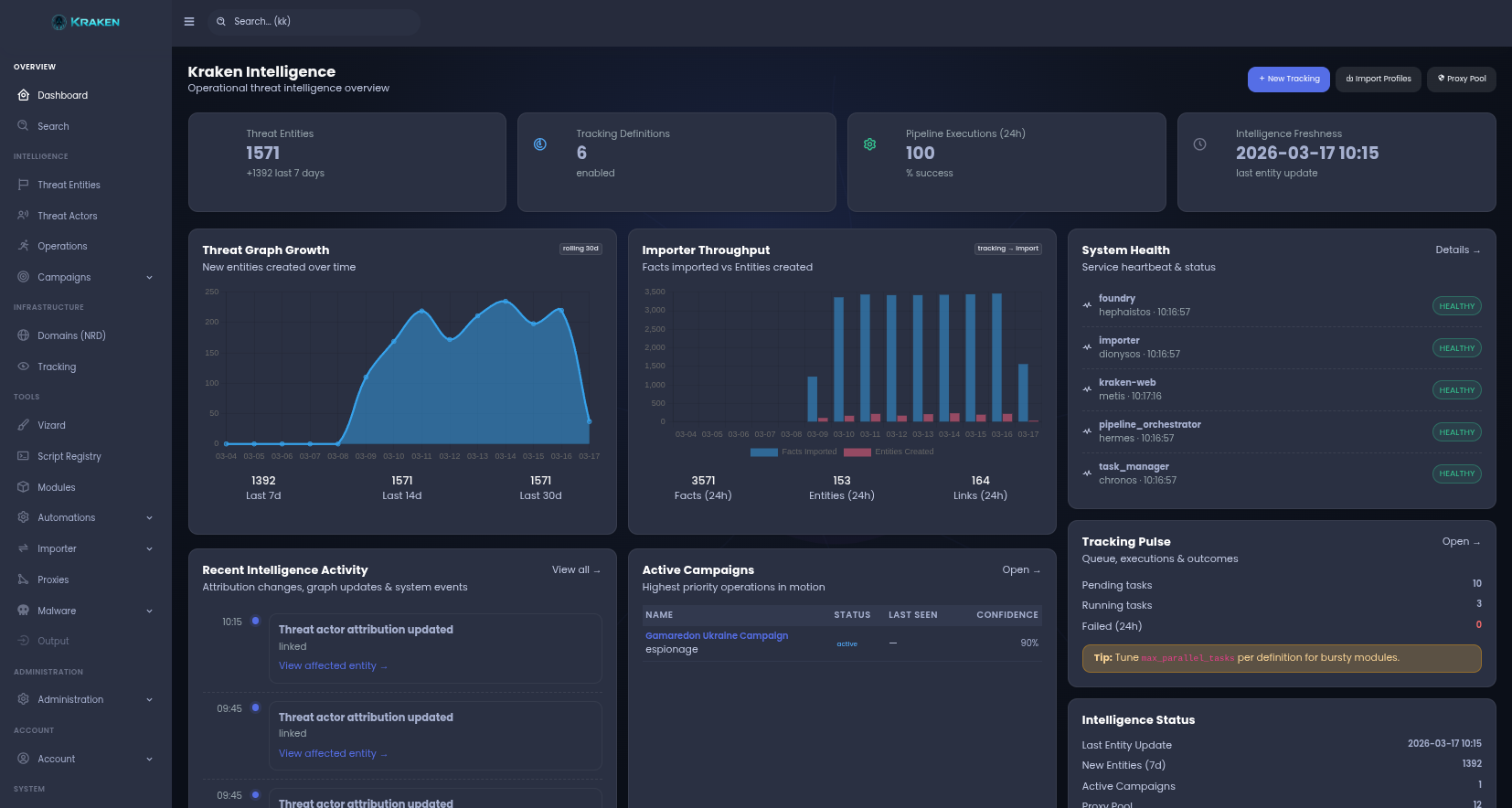The height and width of the screenshot is (808, 1512).
Task: Click the Import Profiles button
Action: point(1378,80)
